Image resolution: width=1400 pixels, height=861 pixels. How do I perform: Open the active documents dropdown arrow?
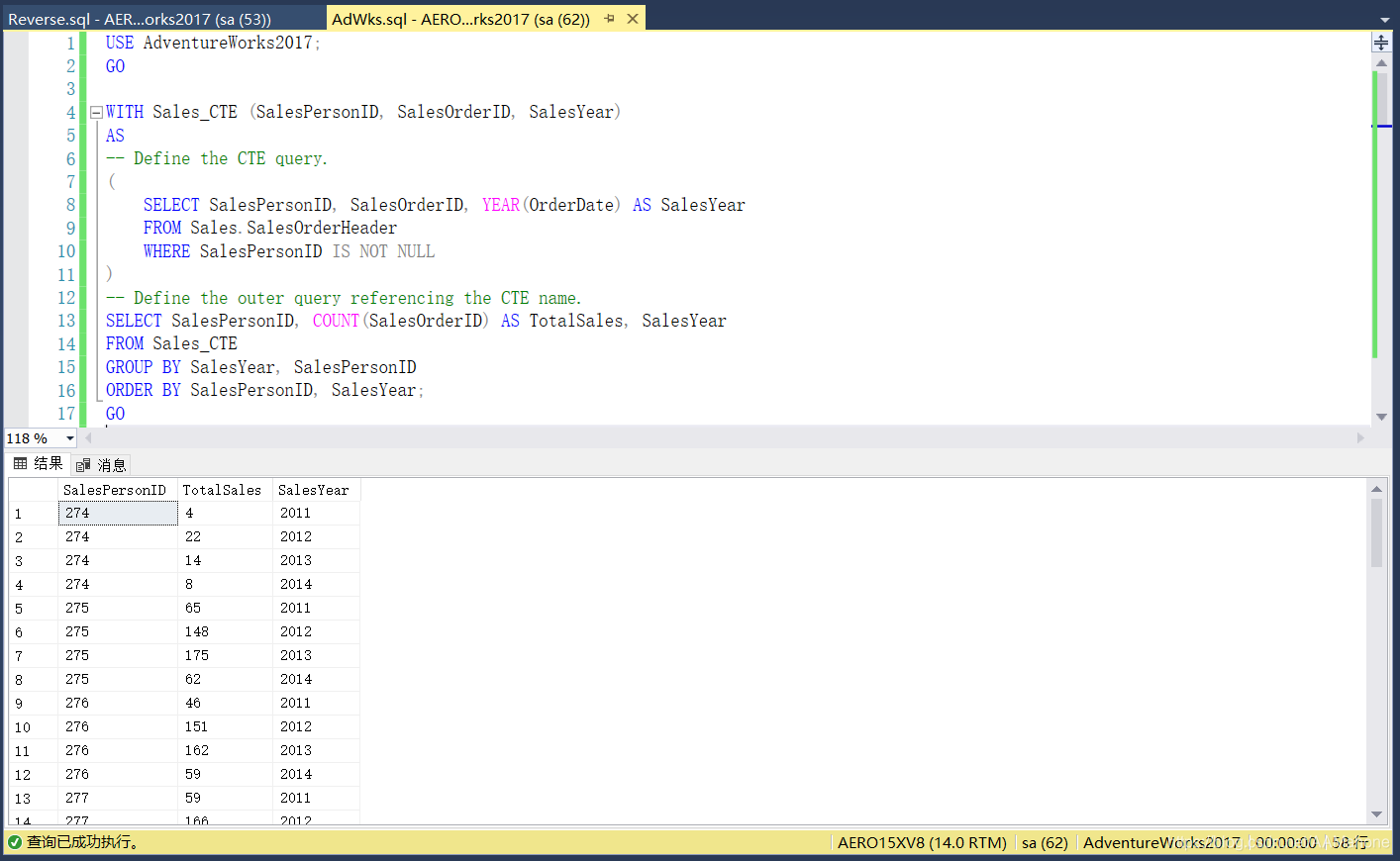click(x=1384, y=20)
